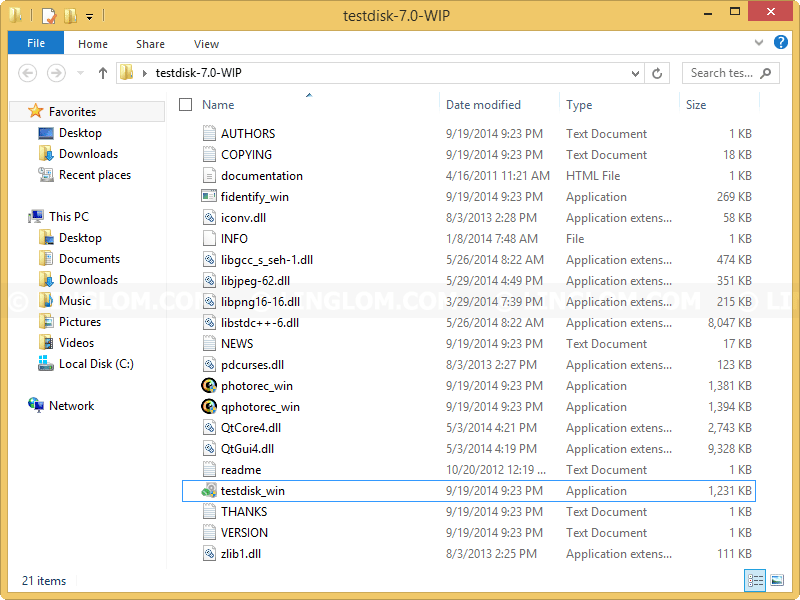Sort by the Name column header
800x600 pixels.
click(x=218, y=105)
